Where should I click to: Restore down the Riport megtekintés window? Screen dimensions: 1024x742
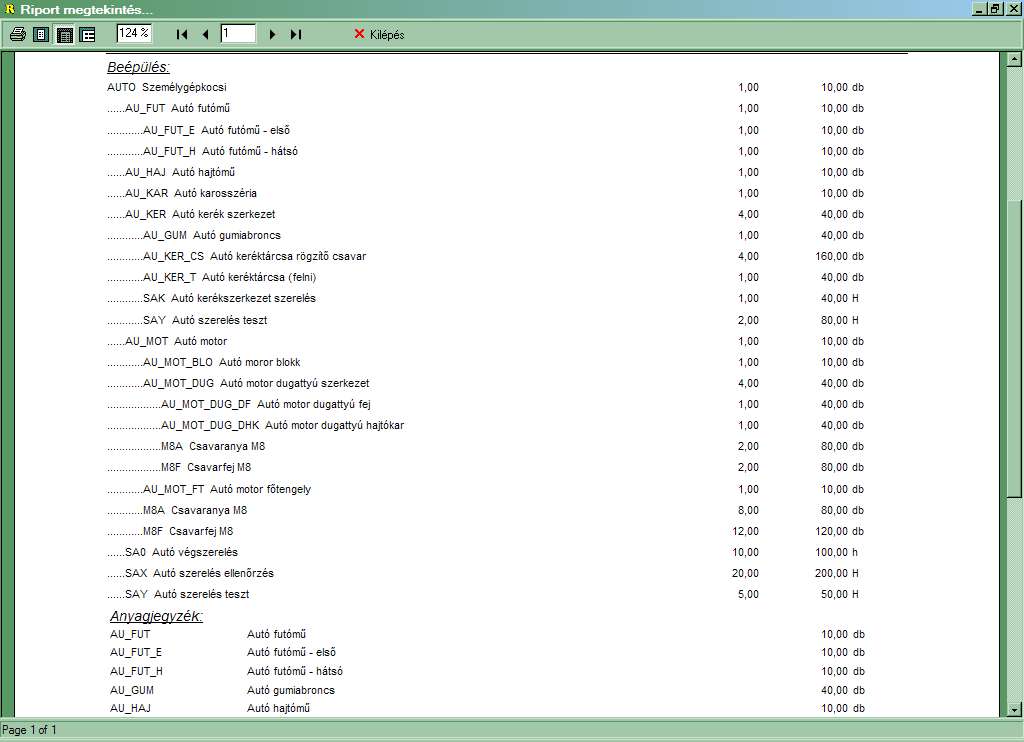[995, 9]
